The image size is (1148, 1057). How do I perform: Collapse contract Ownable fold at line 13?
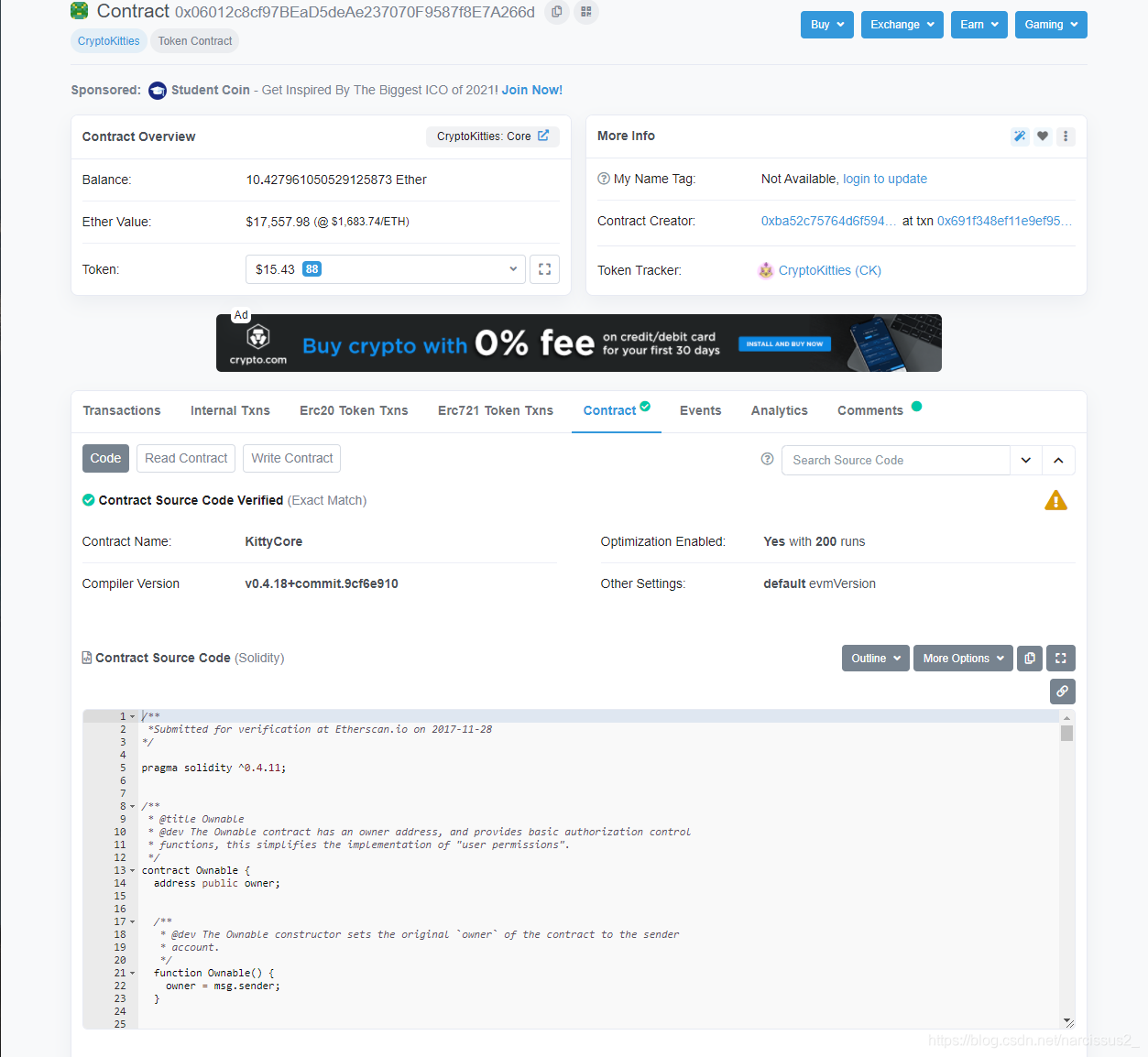(133, 871)
